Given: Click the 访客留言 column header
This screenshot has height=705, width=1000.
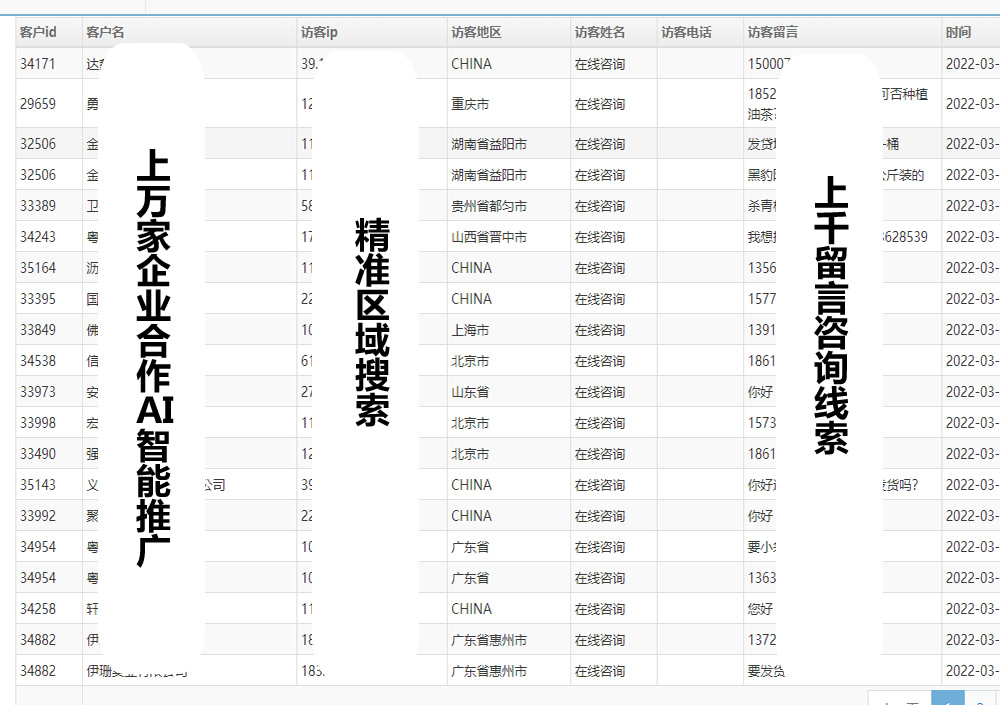Looking at the screenshot, I should (x=773, y=32).
